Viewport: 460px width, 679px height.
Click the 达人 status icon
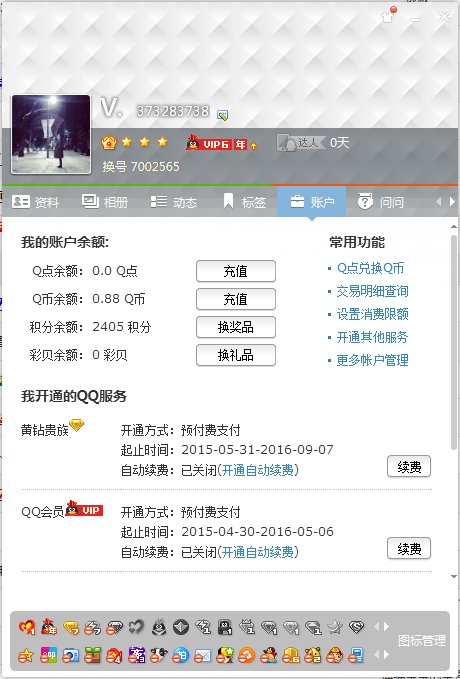click(x=301, y=142)
